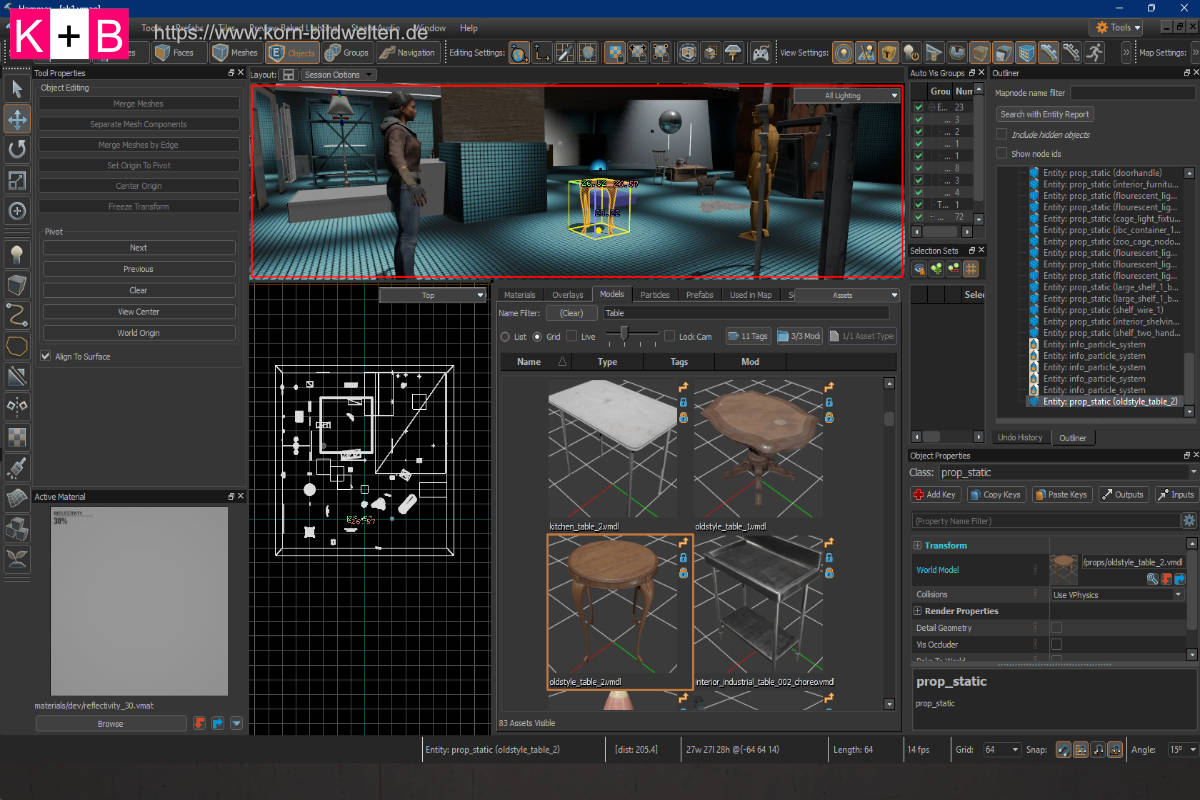Click the Outputs button in Object Properties
1200x800 pixels.
(x=1124, y=494)
